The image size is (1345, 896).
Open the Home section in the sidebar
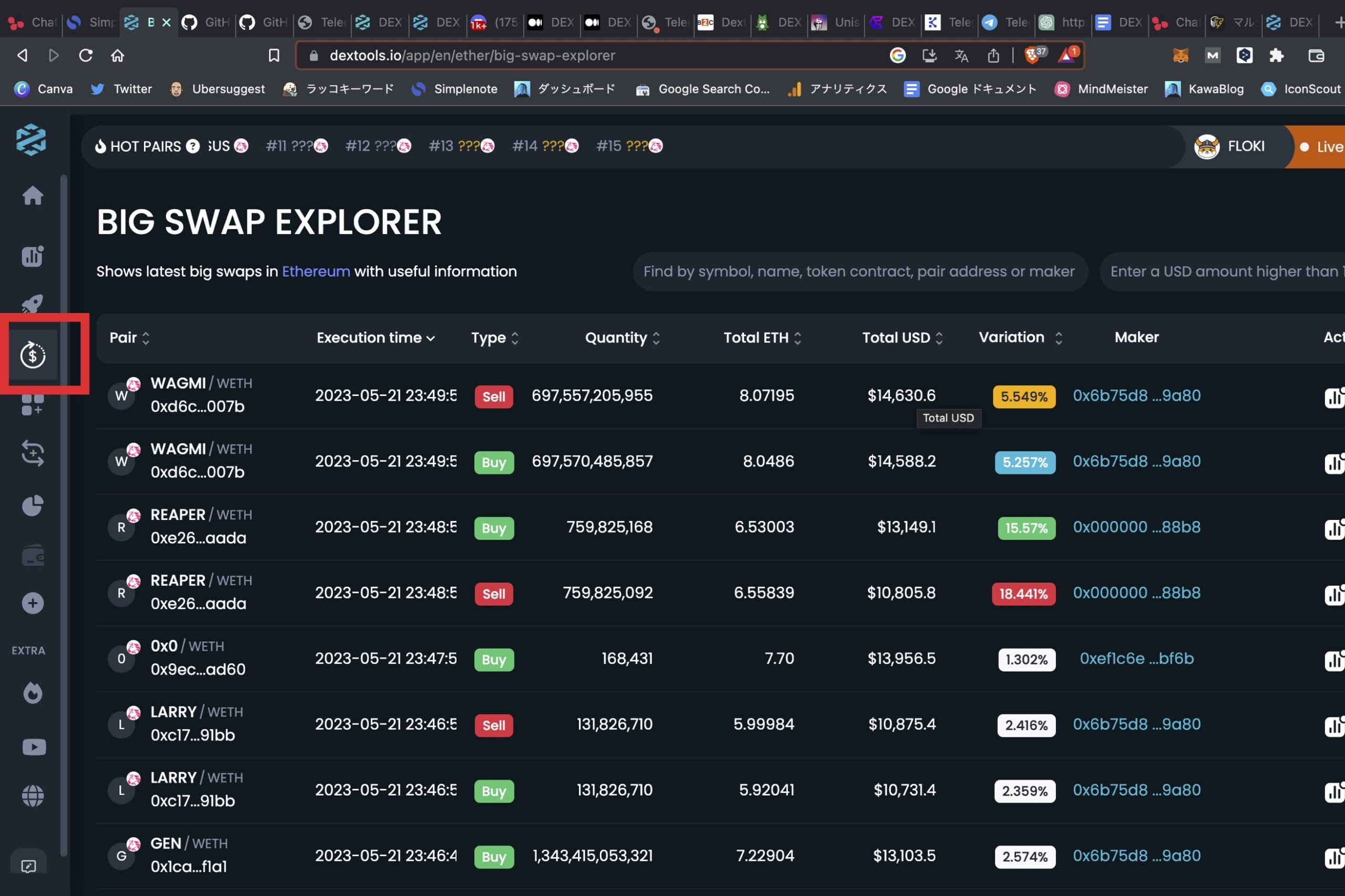(x=32, y=195)
